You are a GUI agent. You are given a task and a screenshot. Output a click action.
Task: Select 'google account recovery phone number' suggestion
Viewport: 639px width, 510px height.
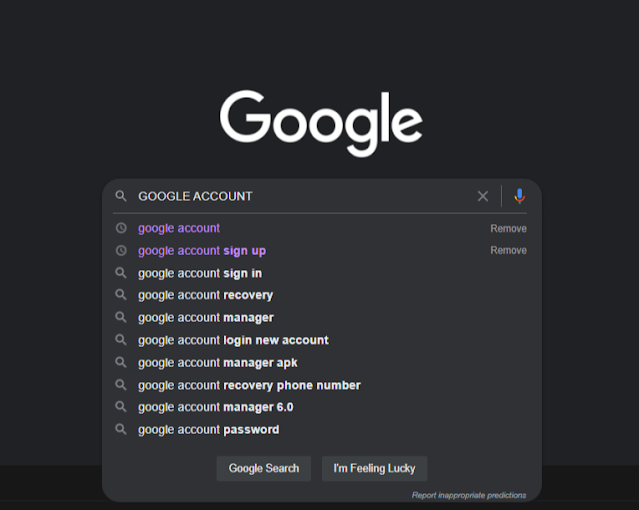(x=322, y=385)
